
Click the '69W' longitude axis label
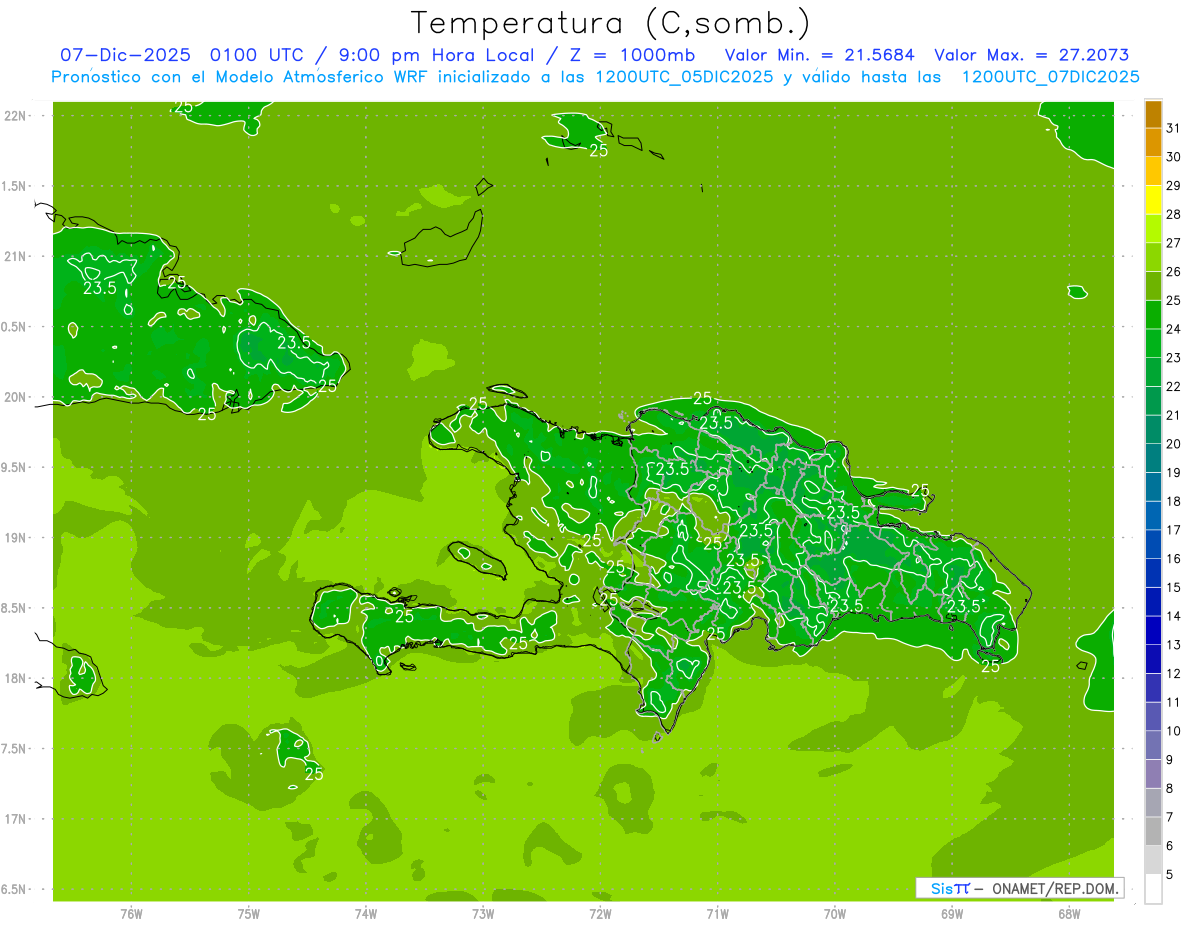(x=952, y=913)
